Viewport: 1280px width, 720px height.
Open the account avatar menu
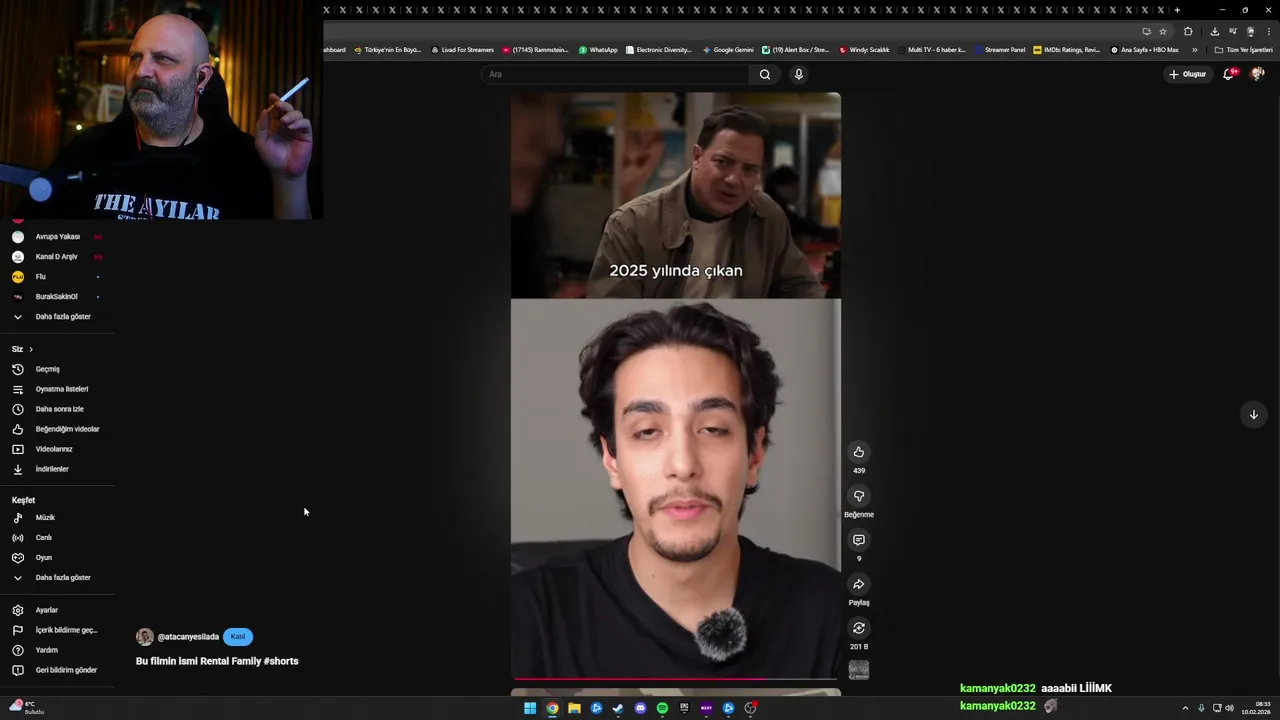1257,74
